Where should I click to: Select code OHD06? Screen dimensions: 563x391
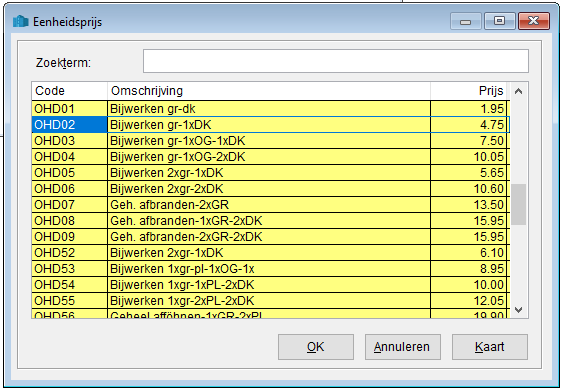pos(70,189)
